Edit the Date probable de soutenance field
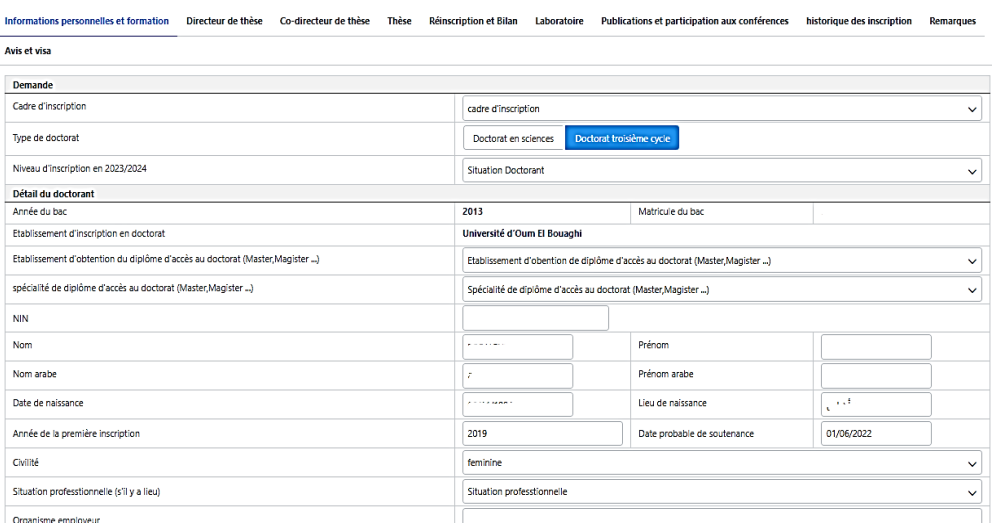Image resolution: width=994 pixels, height=529 pixels. pyautogui.click(x=875, y=433)
